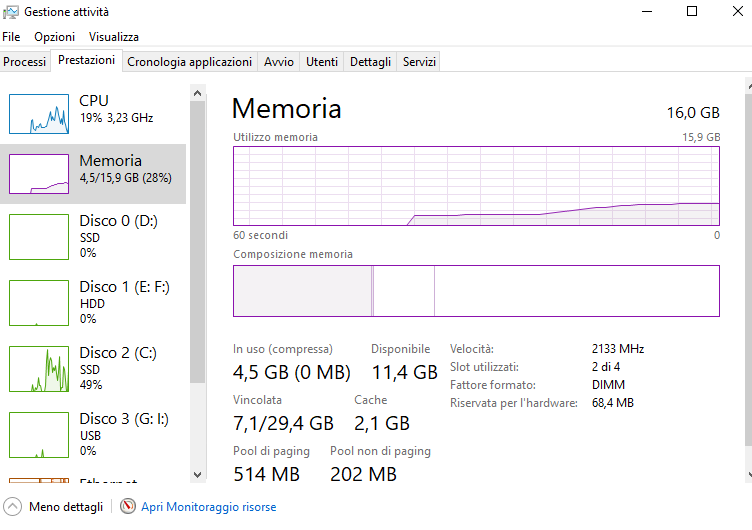Click sidebar scrollbar up arrow

click(197, 93)
